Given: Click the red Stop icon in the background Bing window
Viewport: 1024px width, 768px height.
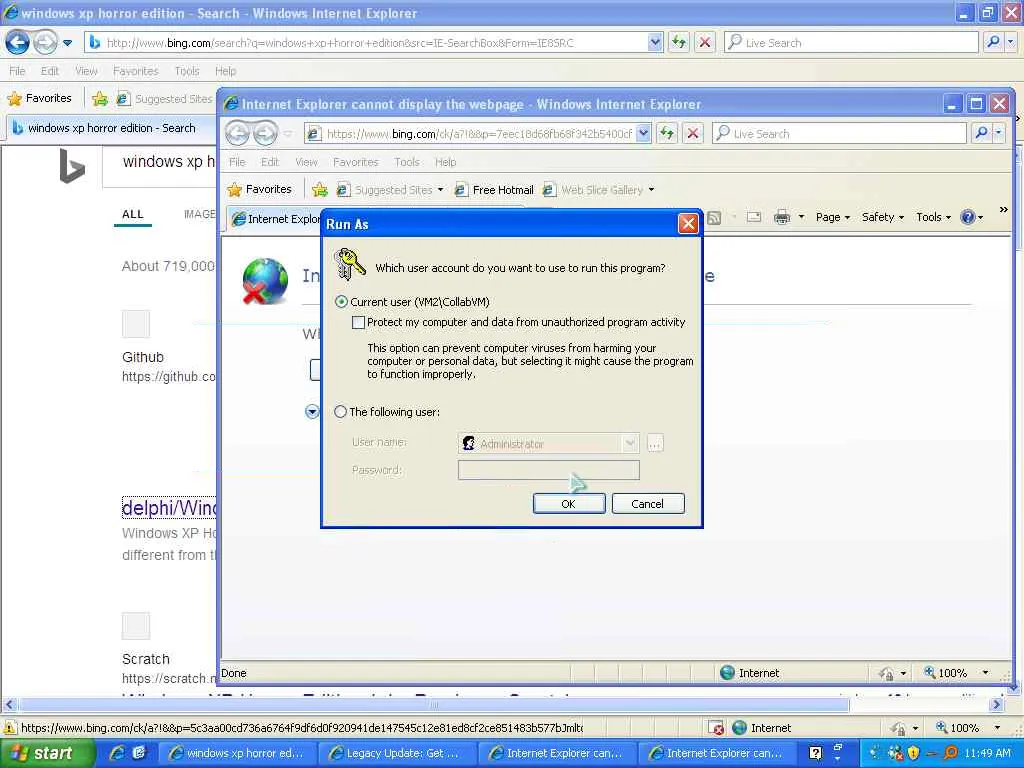Looking at the screenshot, I should pos(705,42).
